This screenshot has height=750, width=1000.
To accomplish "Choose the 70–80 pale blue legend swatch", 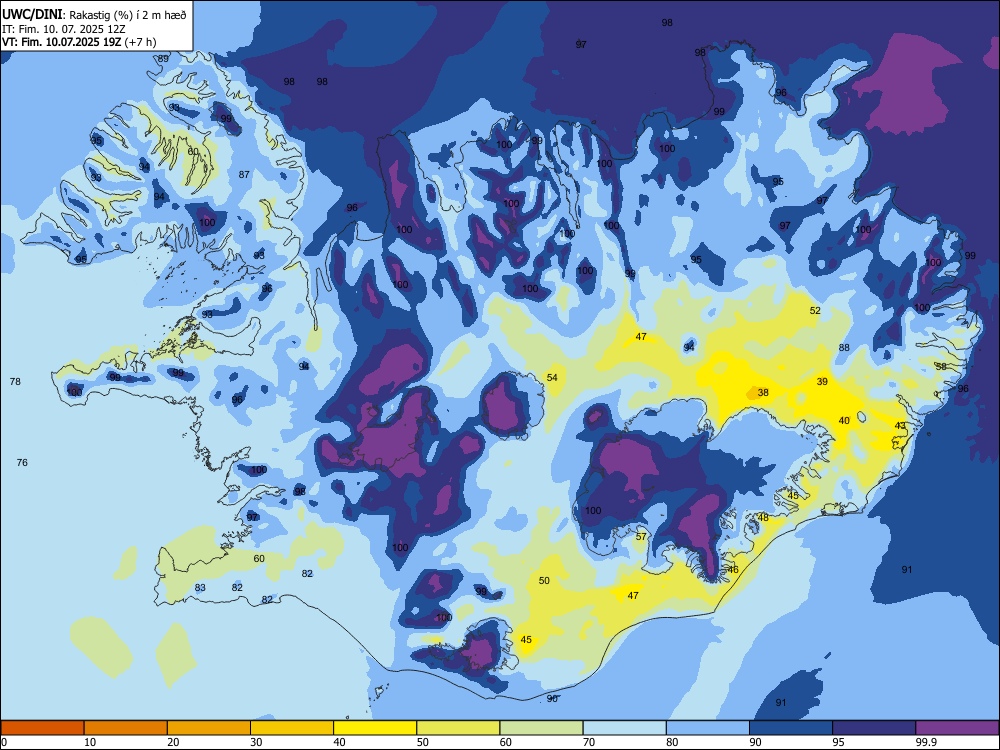I will pos(624,728).
